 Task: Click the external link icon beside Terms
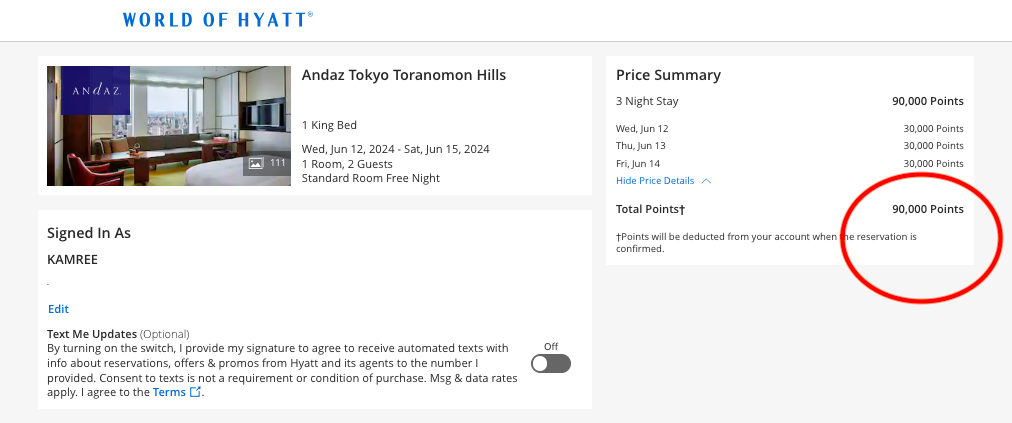point(196,393)
